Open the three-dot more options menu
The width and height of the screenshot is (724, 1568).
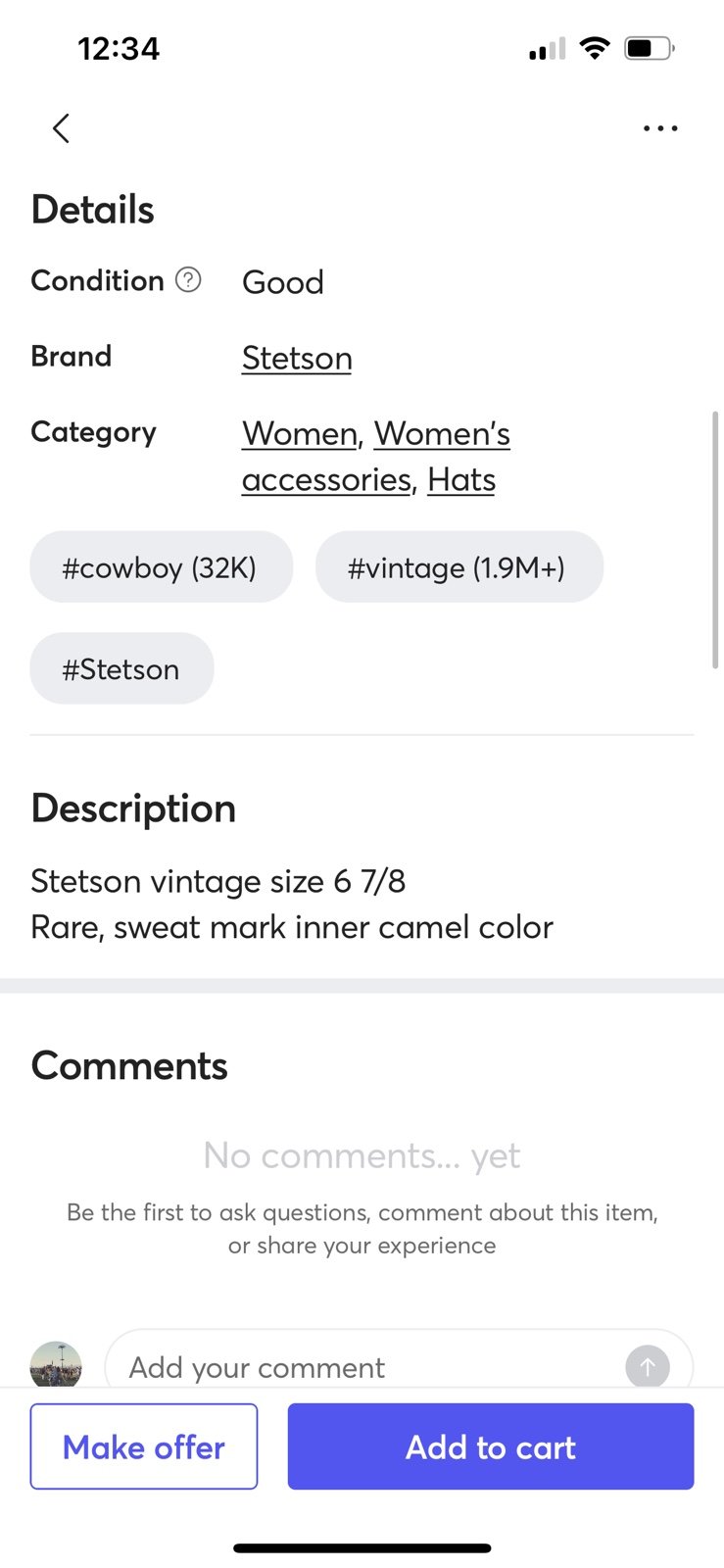[660, 128]
